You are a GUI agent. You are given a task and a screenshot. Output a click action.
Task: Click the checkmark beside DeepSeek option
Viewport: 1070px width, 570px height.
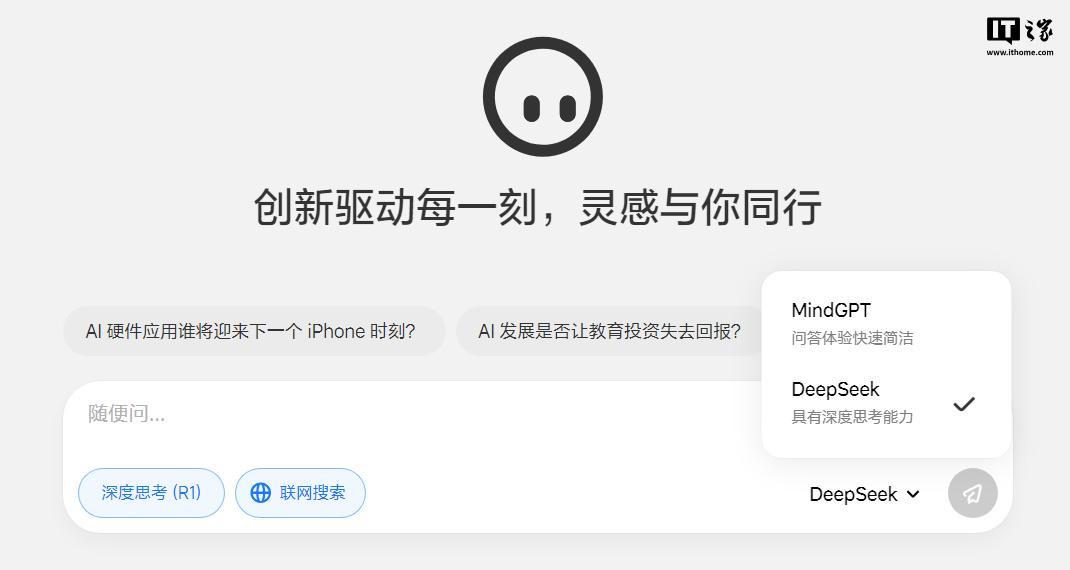964,404
